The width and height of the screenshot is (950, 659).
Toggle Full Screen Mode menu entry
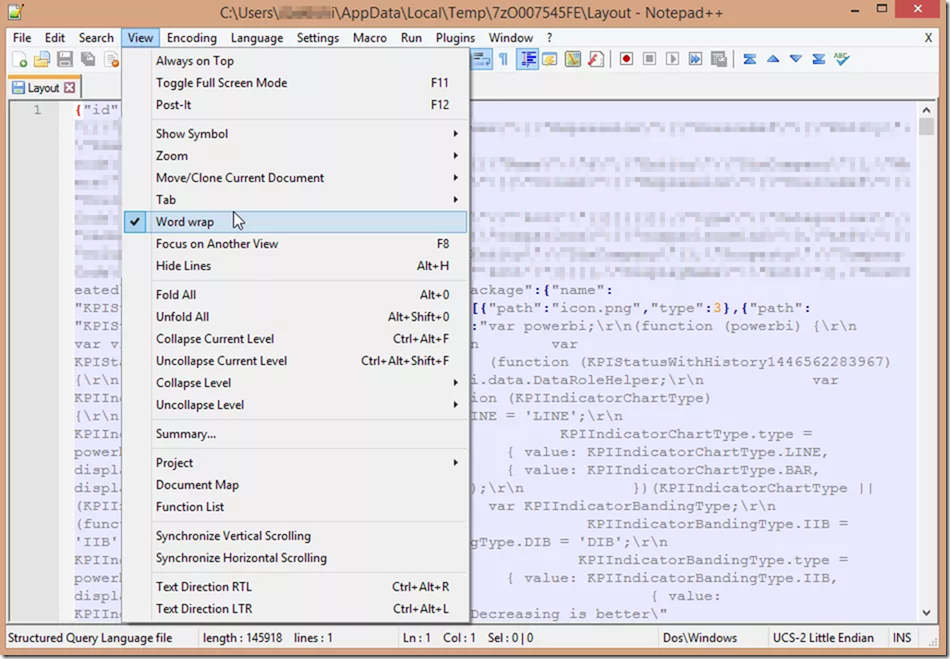pyautogui.click(x=296, y=82)
